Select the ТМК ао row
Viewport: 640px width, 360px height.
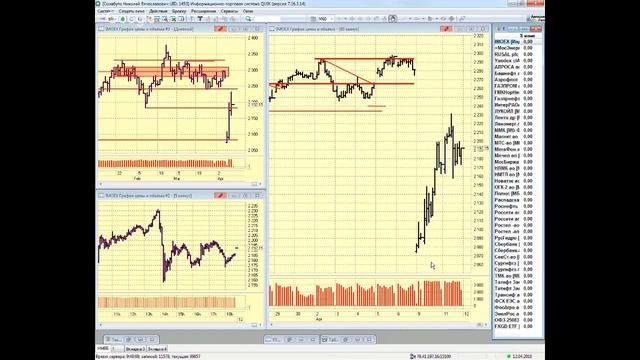(518, 276)
